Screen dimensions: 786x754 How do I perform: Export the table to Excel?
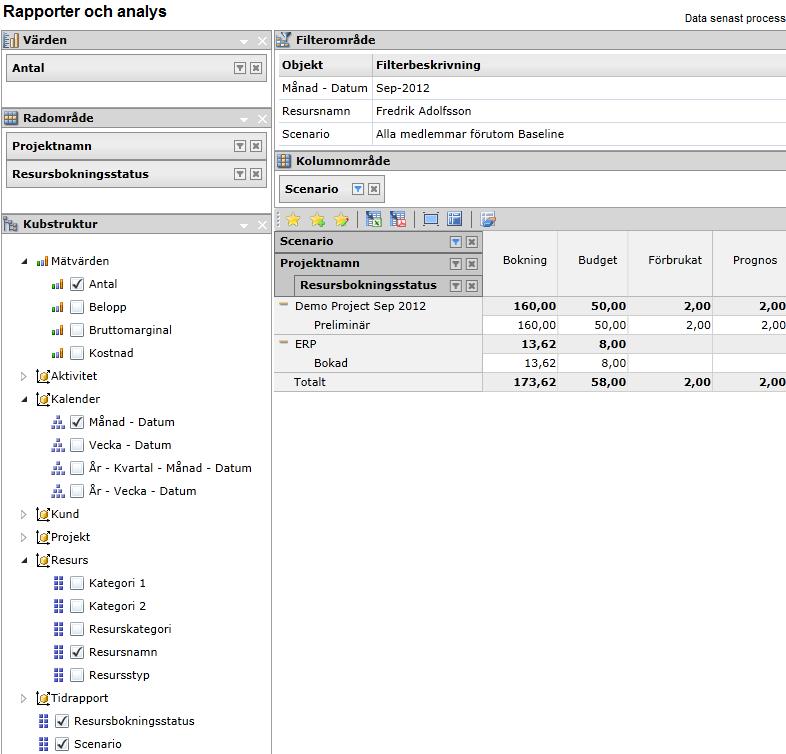[373, 219]
